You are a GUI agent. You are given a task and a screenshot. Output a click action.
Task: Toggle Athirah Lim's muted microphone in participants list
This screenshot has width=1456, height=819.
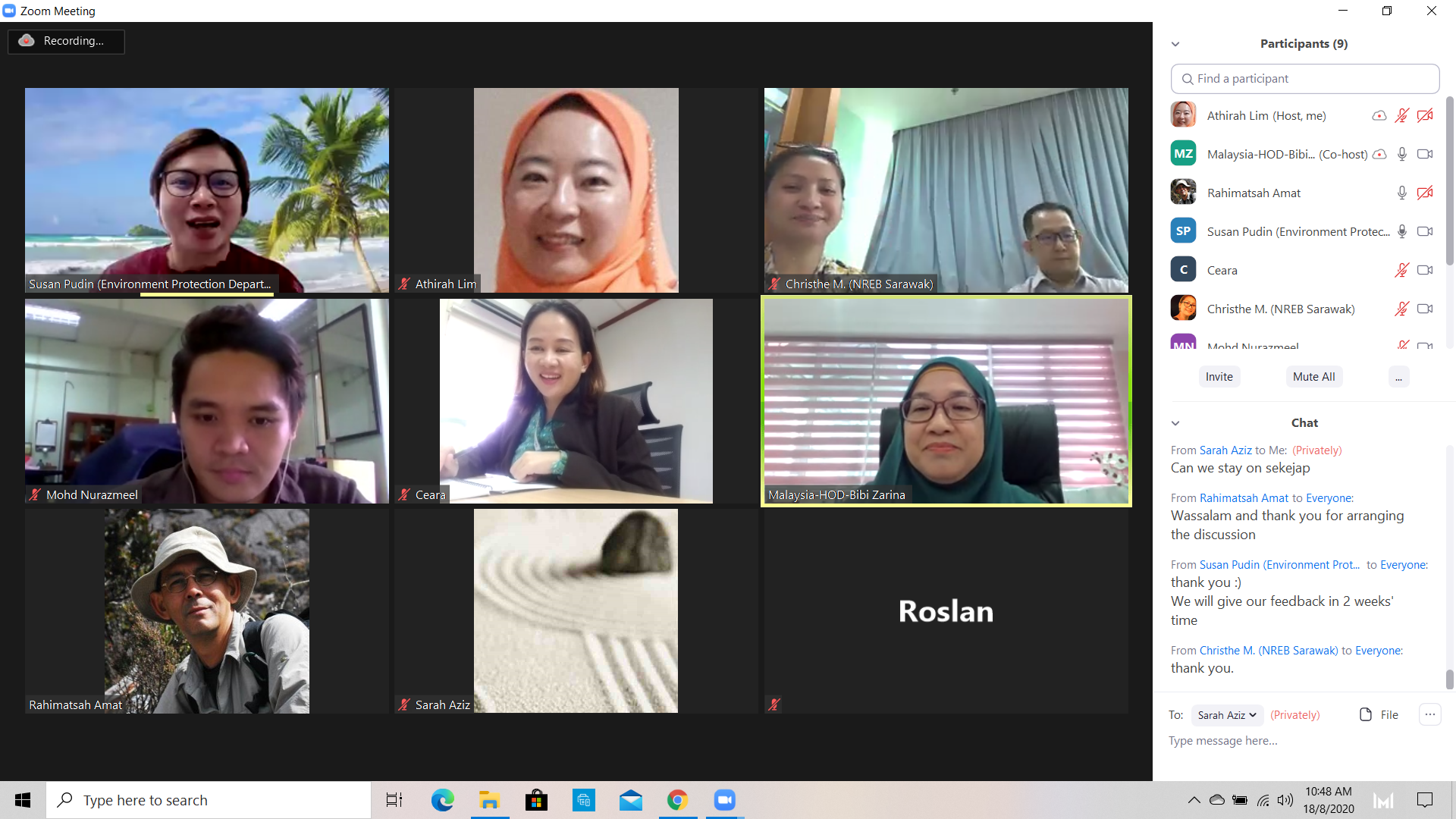click(1401, 116)
